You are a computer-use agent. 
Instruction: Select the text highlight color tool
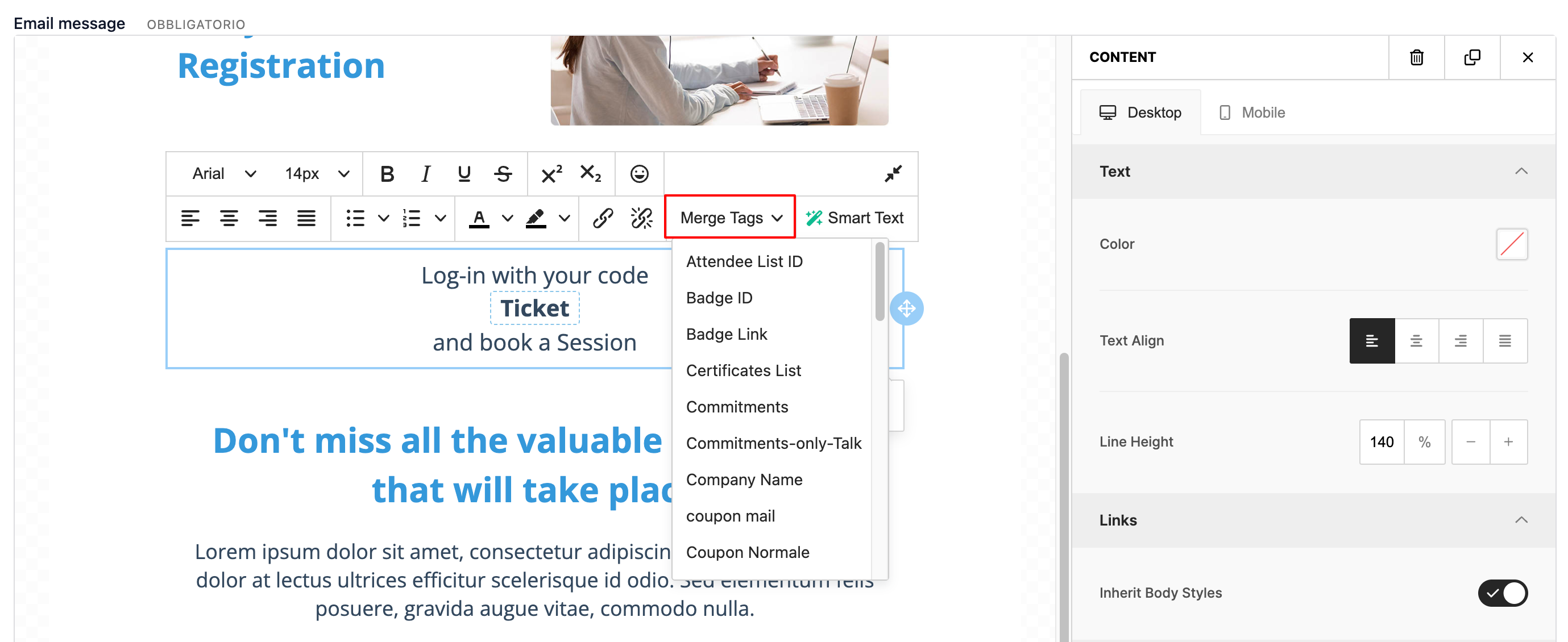coord(536,218)
